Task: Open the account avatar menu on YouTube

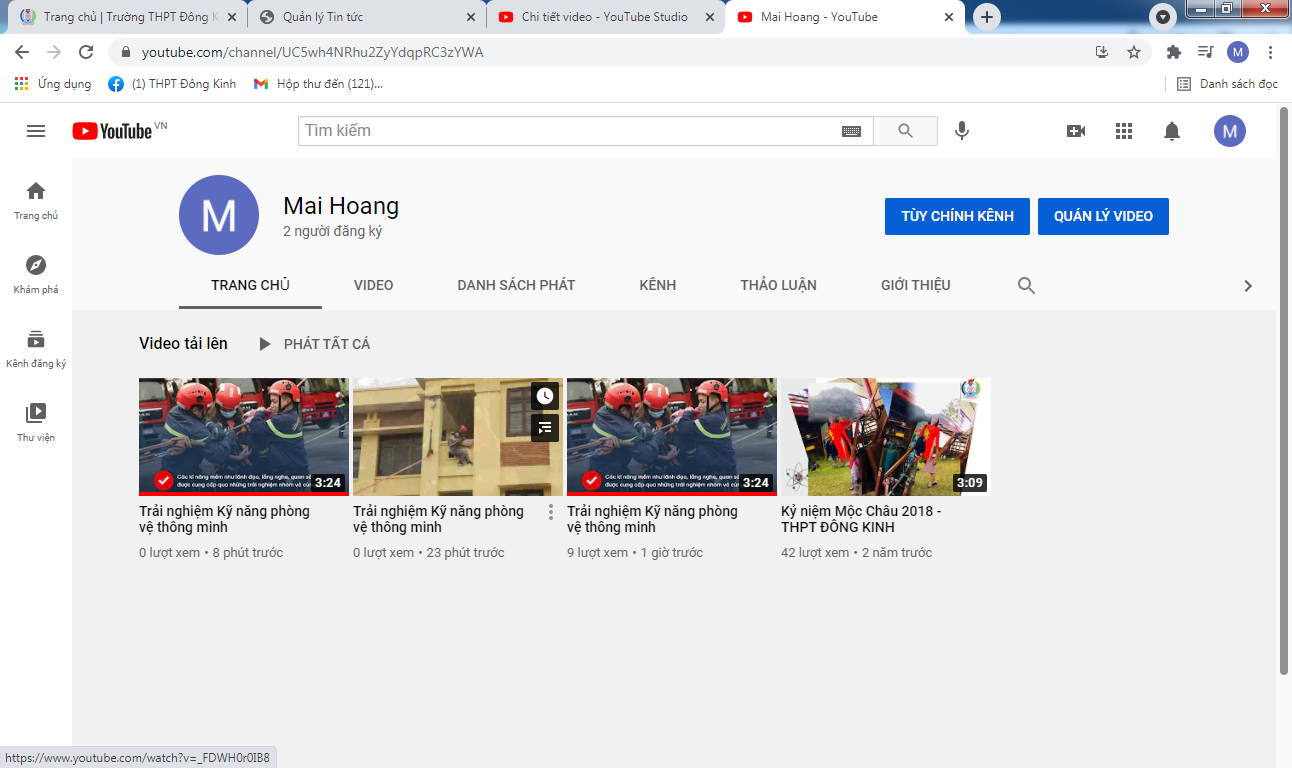Action: coord(1229,131)
